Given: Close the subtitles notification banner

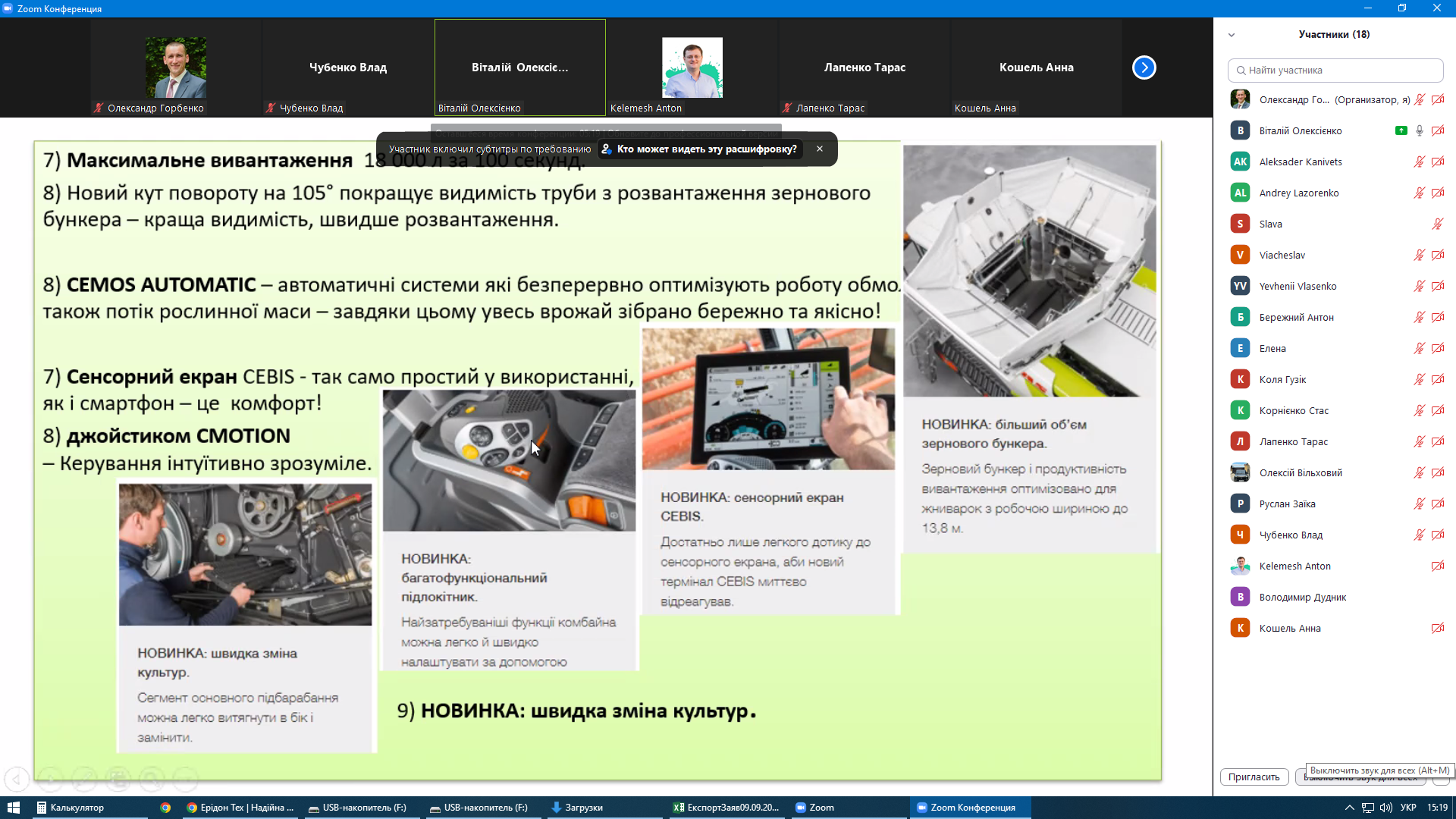Looking at the screenshot, I should click(820, 149).
